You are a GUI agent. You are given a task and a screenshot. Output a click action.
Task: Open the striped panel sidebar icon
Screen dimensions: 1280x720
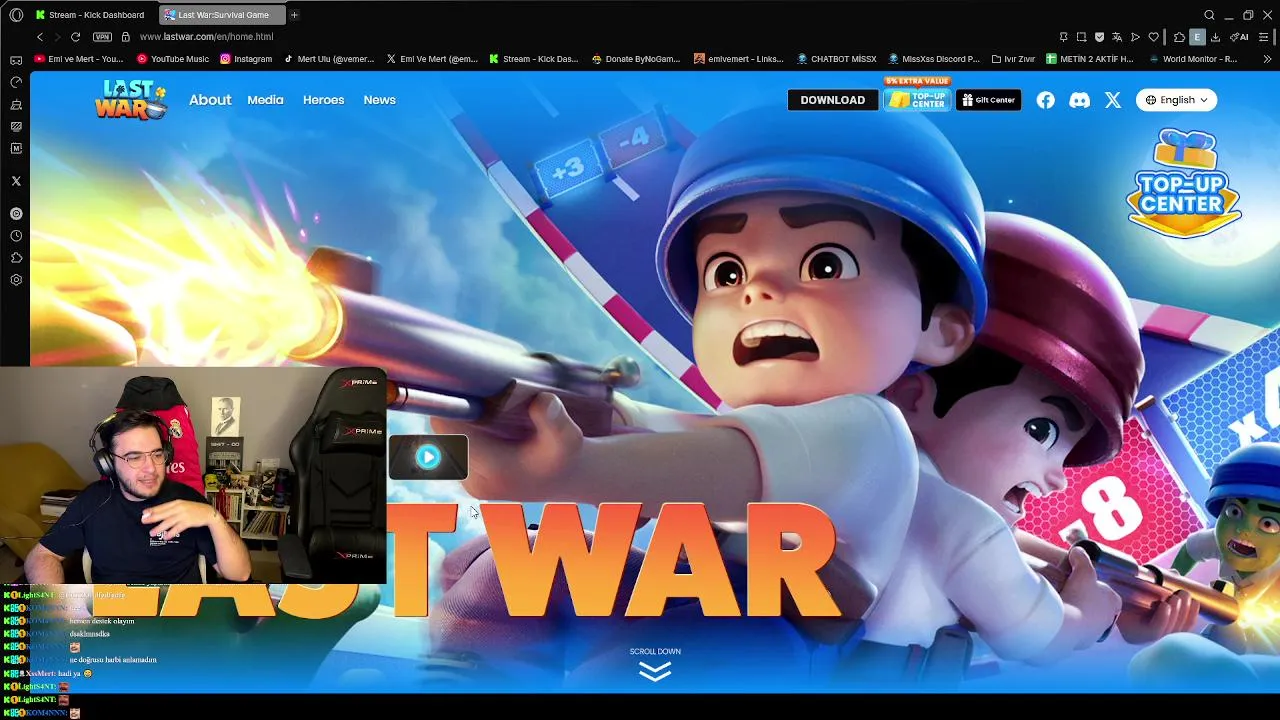click(x=16, y=126)
